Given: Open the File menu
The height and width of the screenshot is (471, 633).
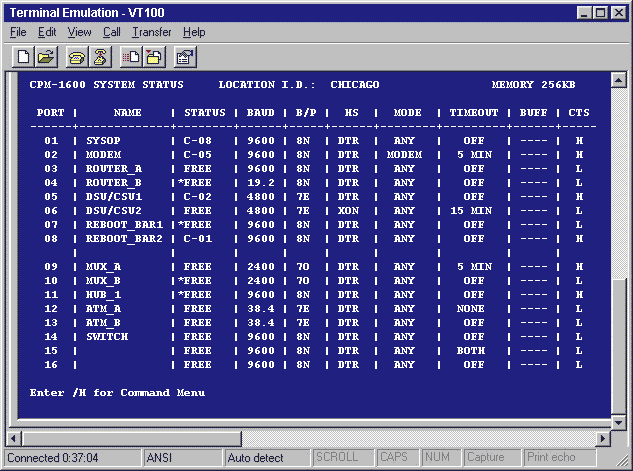Looking at the screenshot, I should click(x=18, y=32).
